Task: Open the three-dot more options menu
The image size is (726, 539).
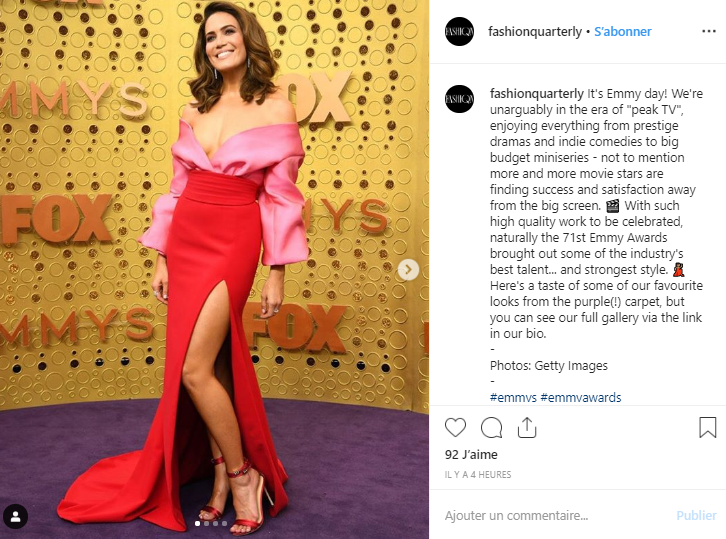Action: [708, 31]
